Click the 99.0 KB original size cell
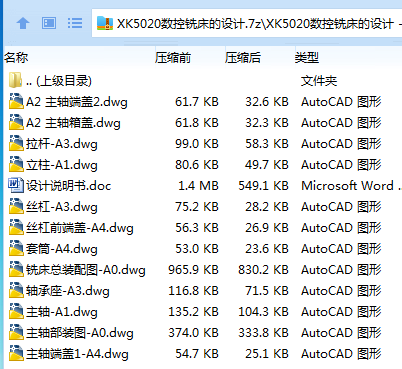Screen dimensions: 402x369 pyautogui.click(x=197, y=144)
